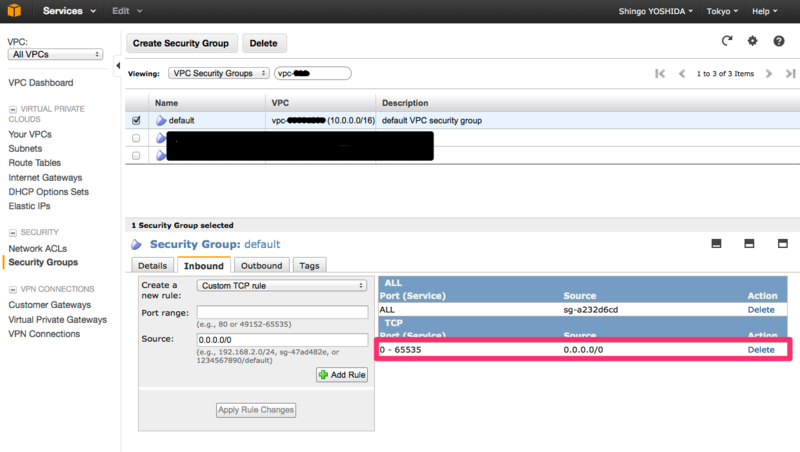Open Customer Gateways in sidebar

click(x=49, y=305)
